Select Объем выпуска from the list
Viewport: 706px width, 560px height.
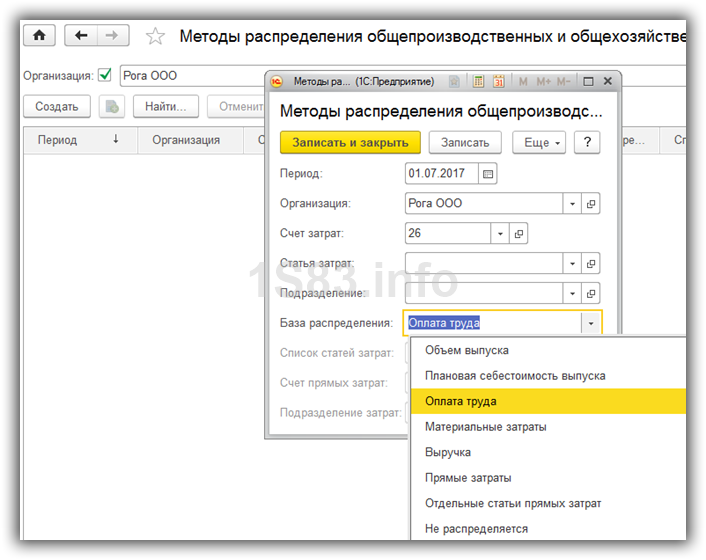(x=467, y=350)
